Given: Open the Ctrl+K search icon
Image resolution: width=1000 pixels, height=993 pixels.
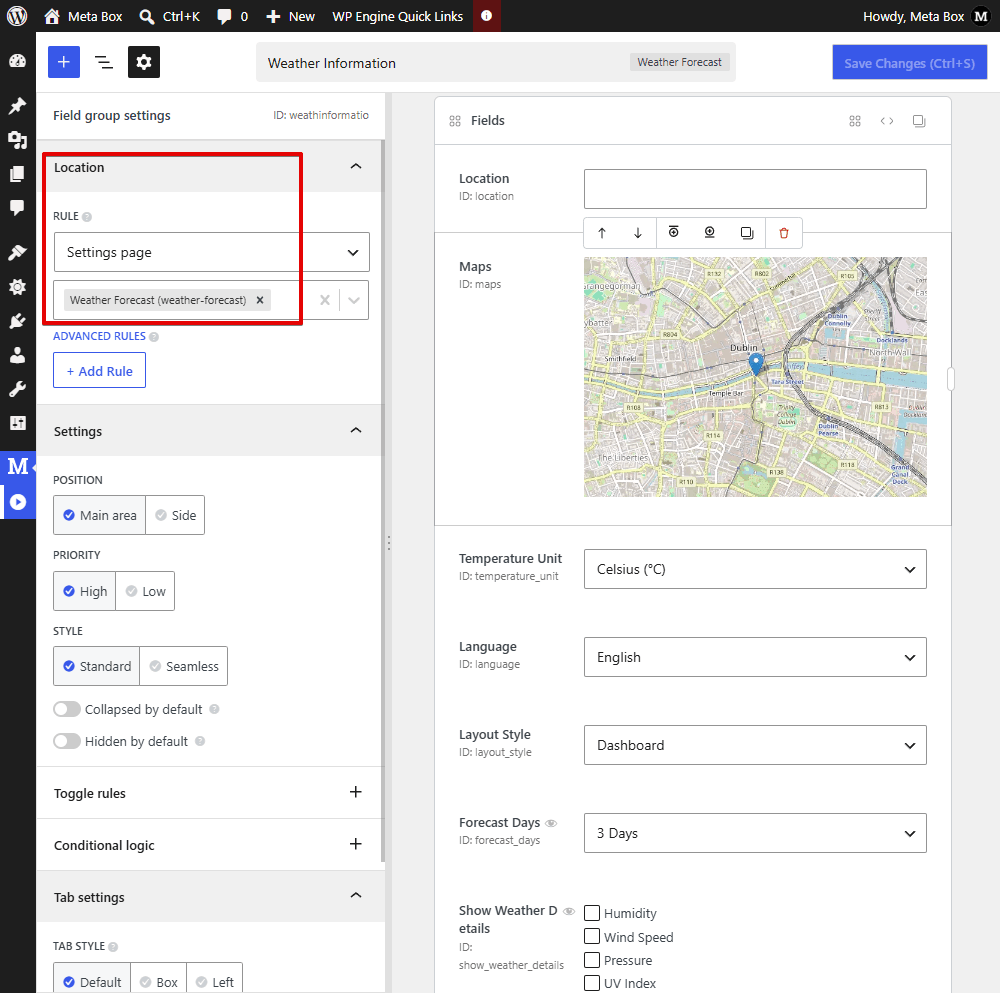Looking at the screenshot, I should 147,17.
